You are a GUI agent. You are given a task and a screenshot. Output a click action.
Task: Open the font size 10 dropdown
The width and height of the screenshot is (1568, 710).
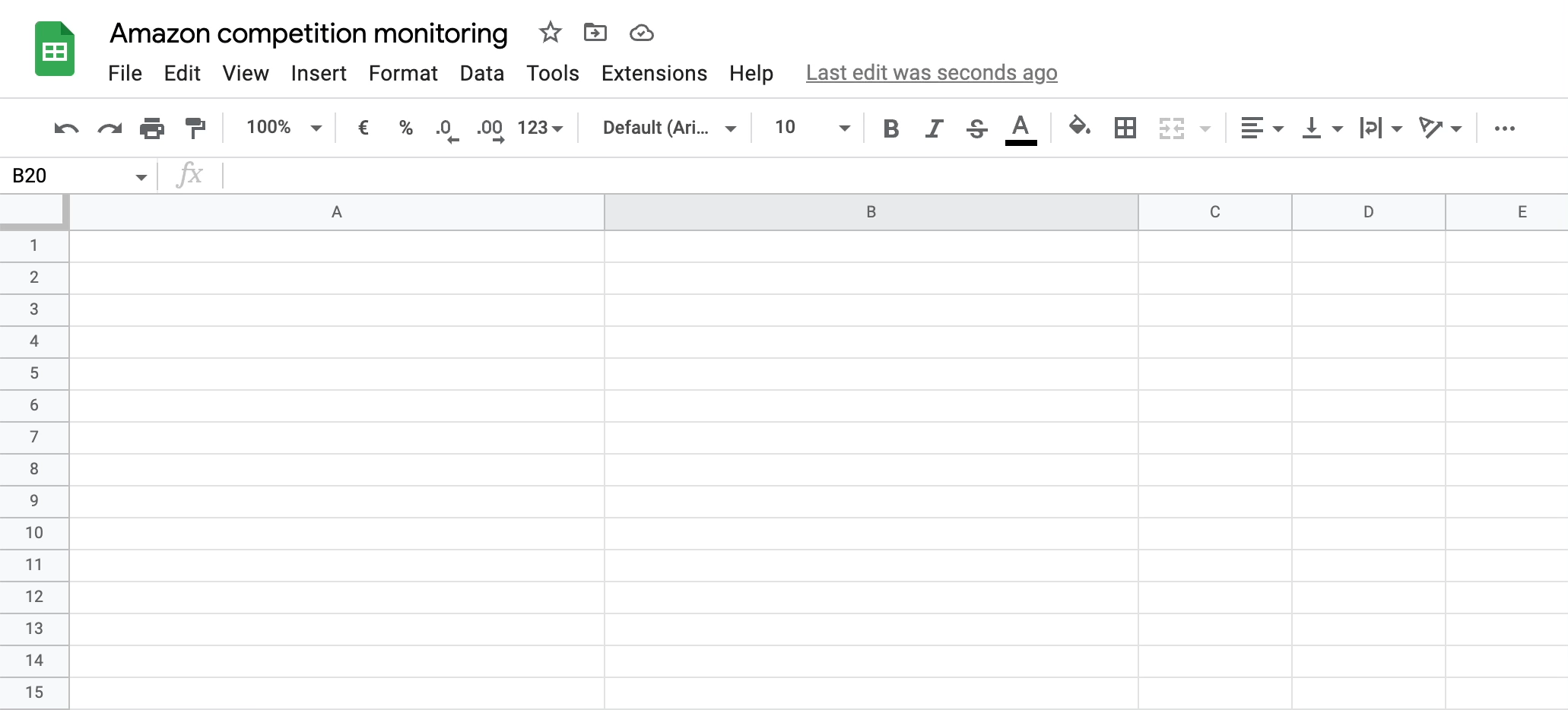click(811, 128)
